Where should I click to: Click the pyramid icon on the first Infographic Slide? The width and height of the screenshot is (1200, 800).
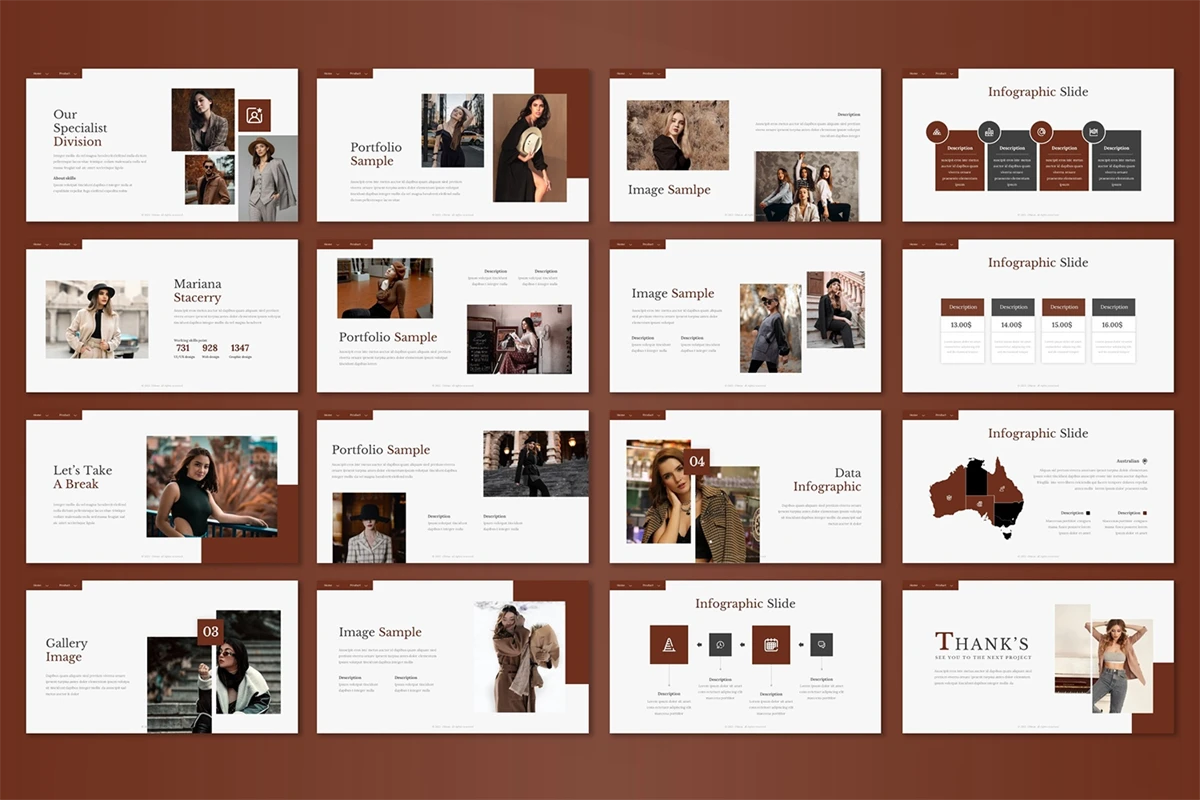pos(937,131)
